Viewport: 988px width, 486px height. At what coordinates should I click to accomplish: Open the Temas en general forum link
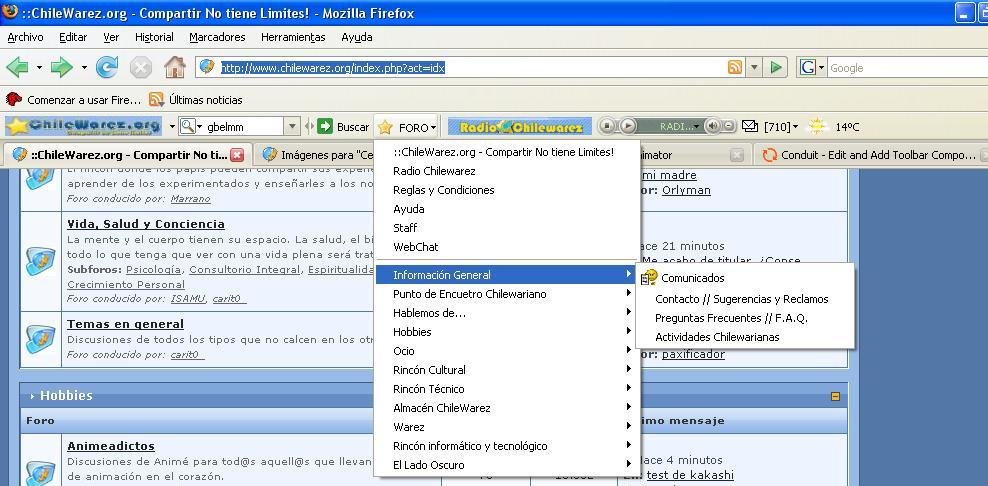coord(125,324)
